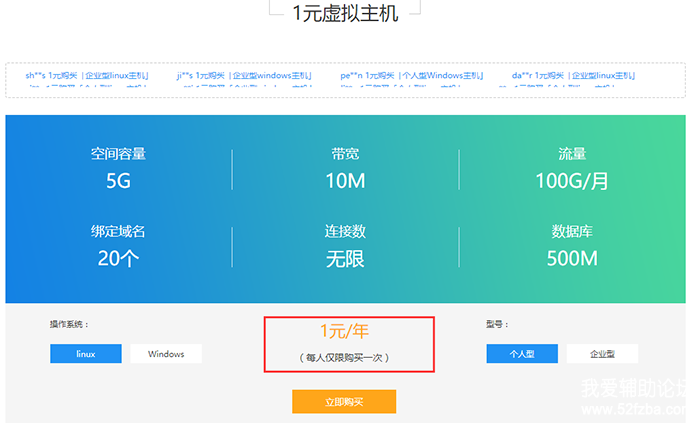Select the 个人型 model option
700x423 pixels.
(x=522, y=354)
